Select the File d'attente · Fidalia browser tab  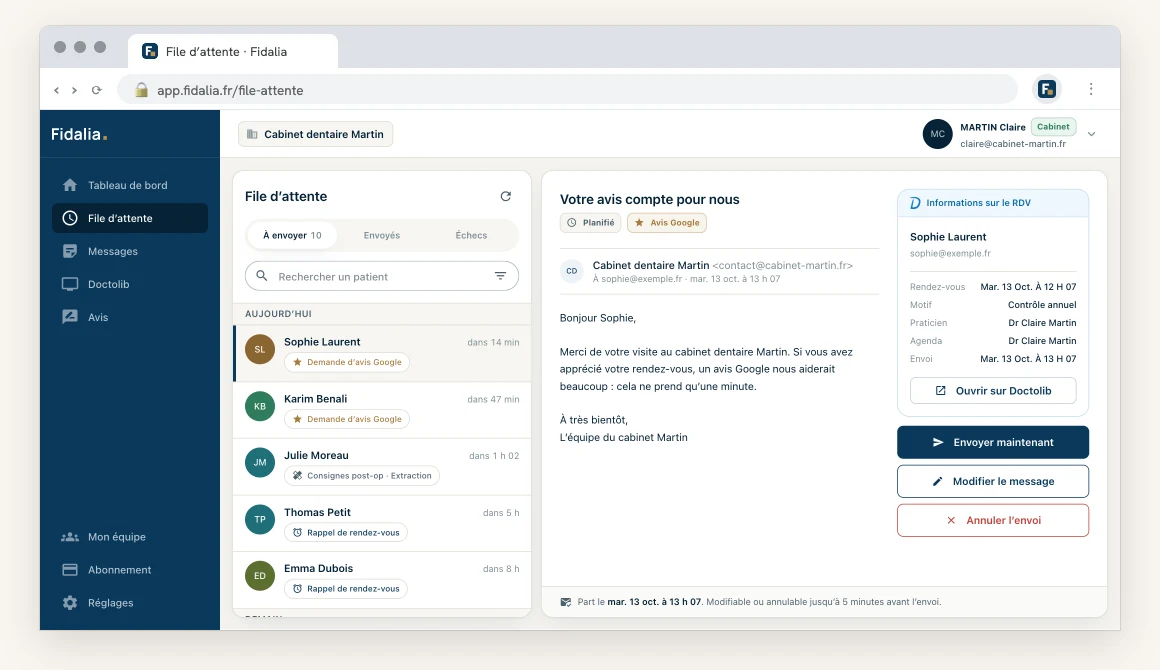pyautogui.click(x=232, y=51)
